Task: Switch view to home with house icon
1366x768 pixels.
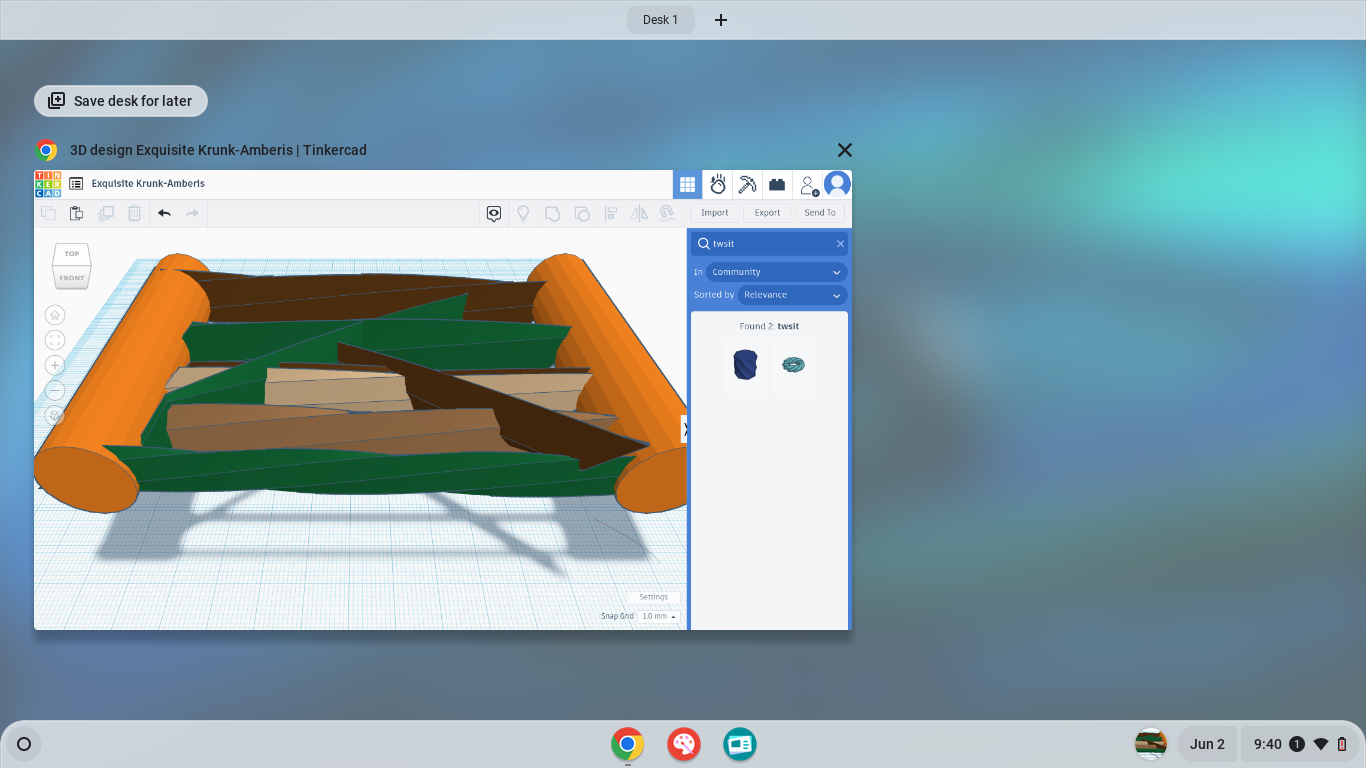Action: point(54,315)
